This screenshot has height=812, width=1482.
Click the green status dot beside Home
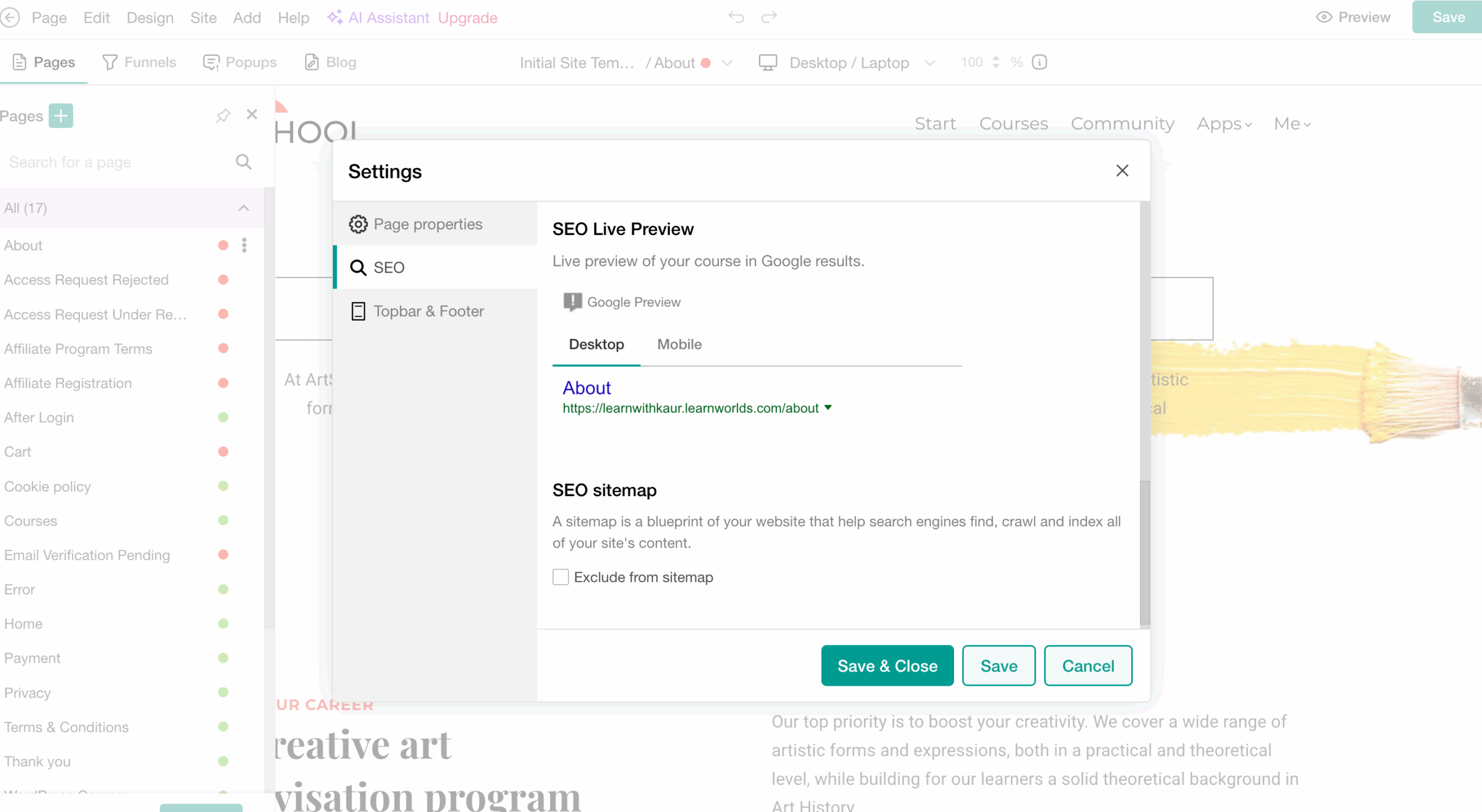click(223, 624)
